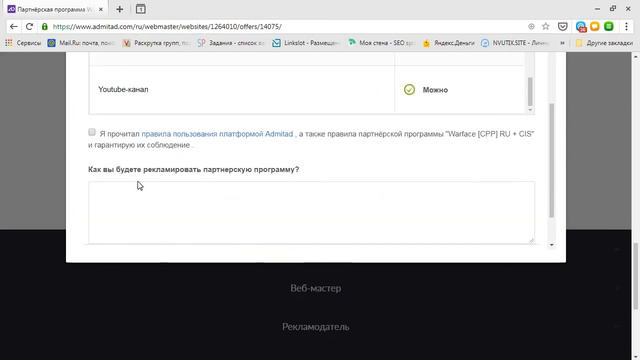Click the Можно status text
This screenshot has height=360, width=640.
pyautogui.click(x=435, y=90)
